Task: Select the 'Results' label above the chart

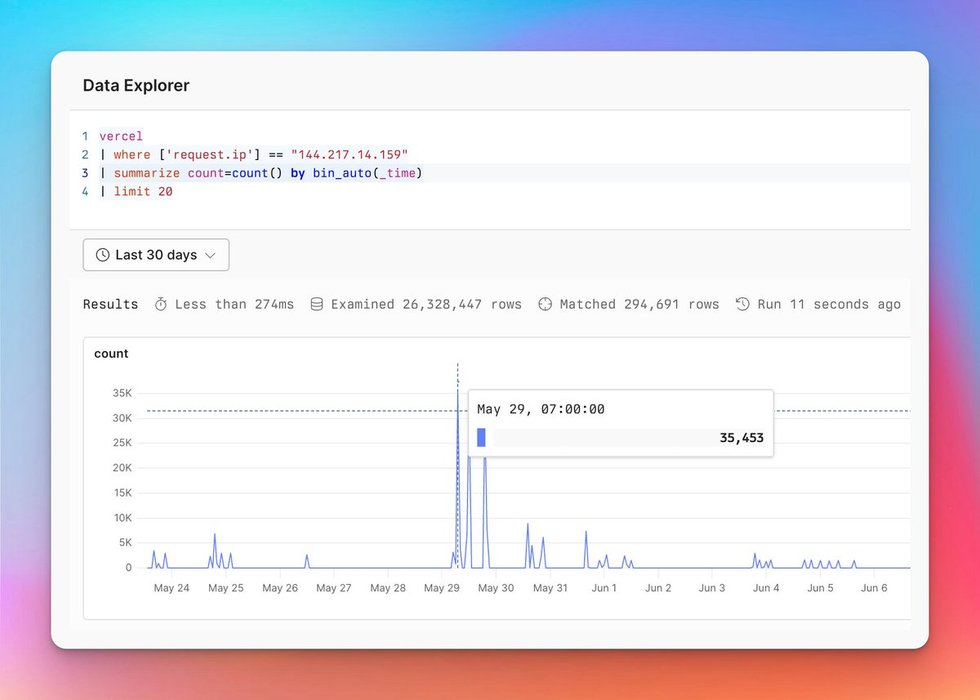Action: pos(110,304)
